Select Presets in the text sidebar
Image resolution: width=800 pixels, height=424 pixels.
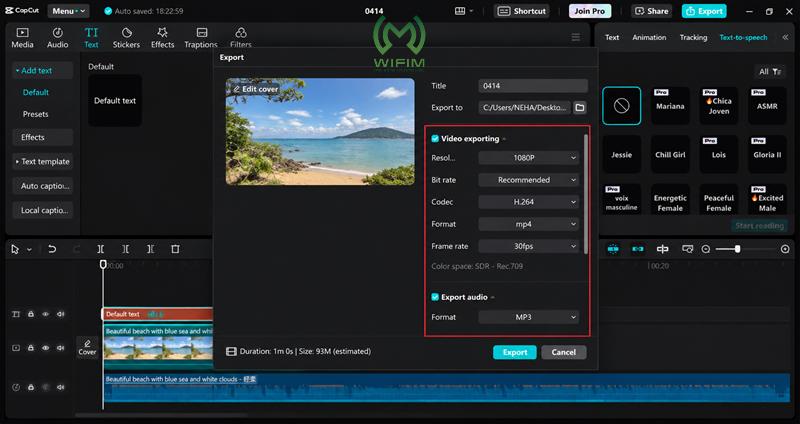[36, 114]
